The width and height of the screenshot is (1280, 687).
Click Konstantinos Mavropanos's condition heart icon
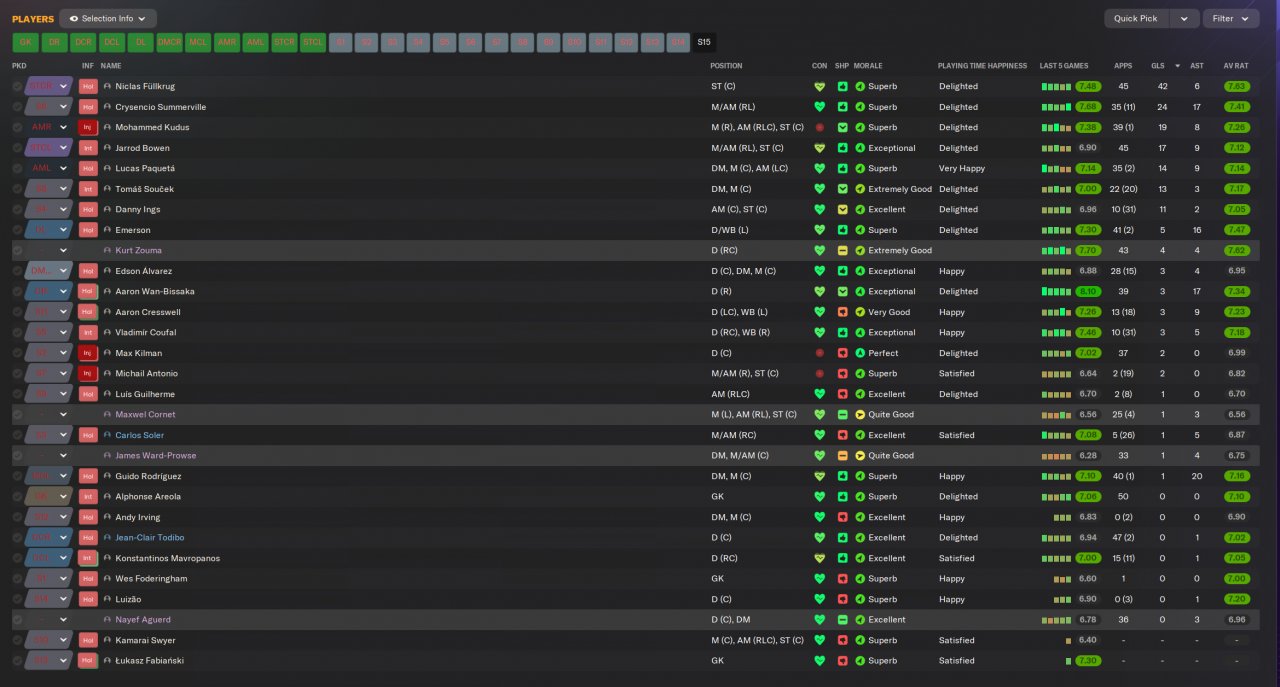click(x=820, y=558)
